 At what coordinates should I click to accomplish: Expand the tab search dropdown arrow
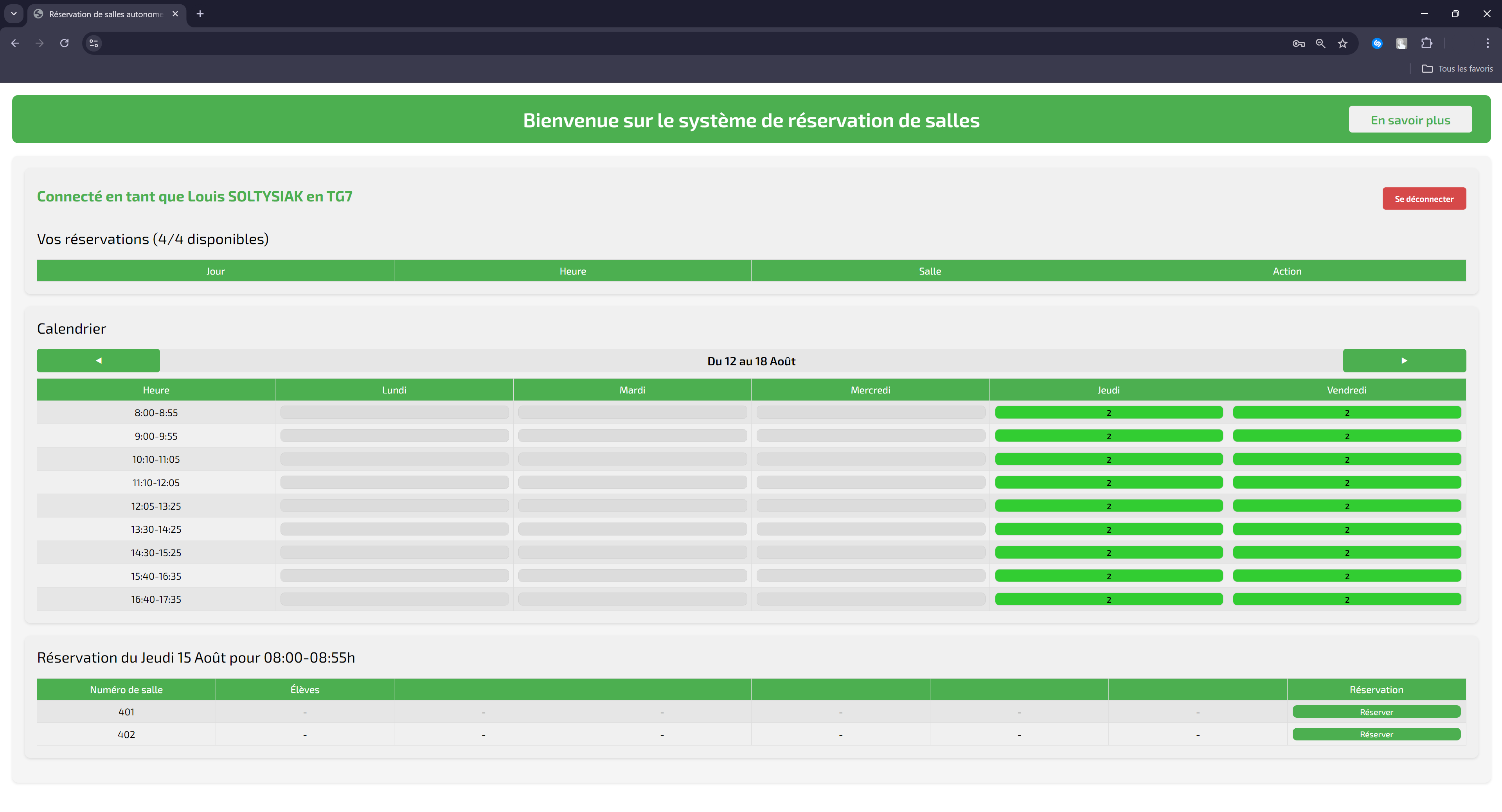[13, 13]
